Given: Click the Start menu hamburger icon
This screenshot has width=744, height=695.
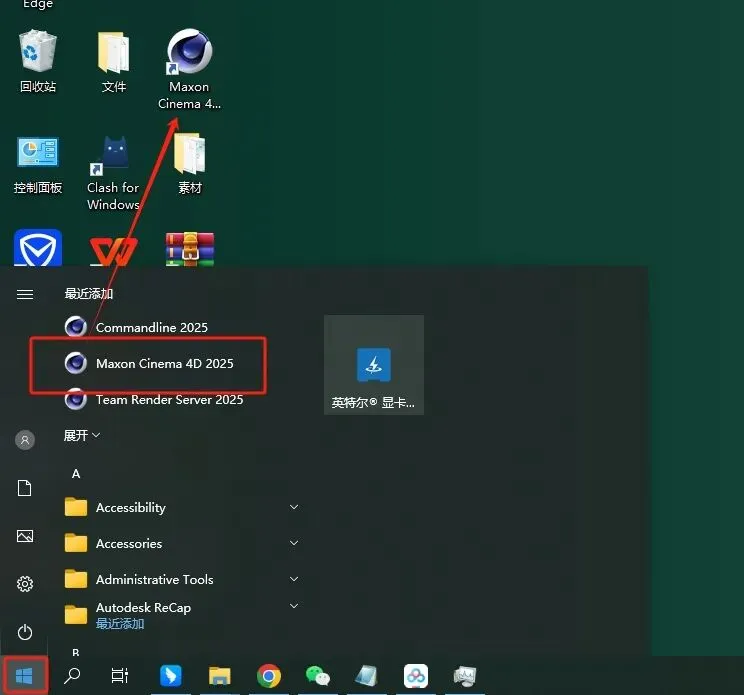Looking at the screenshot, I should (x=25, y=295).
